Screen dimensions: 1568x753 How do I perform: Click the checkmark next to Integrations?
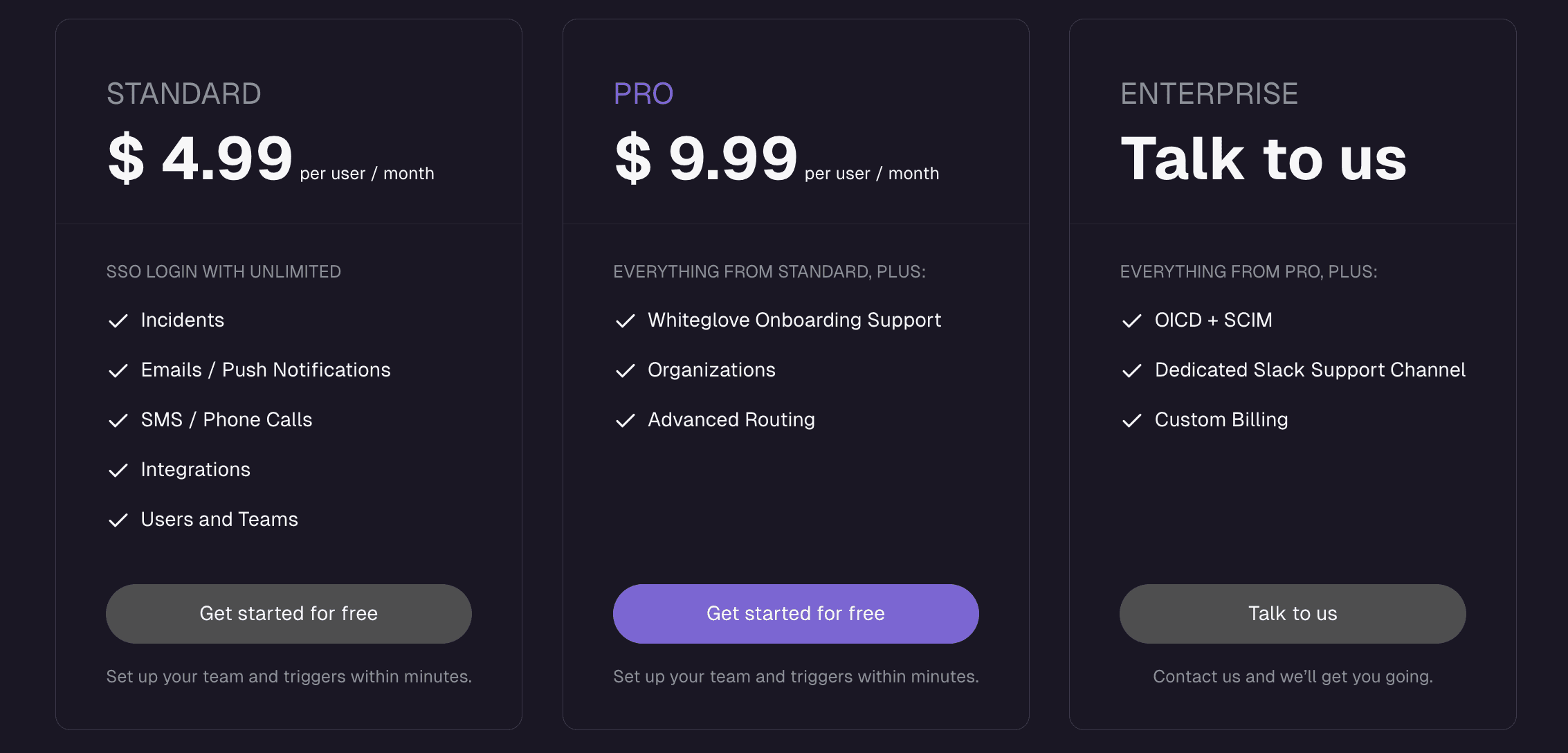(118, 470)
